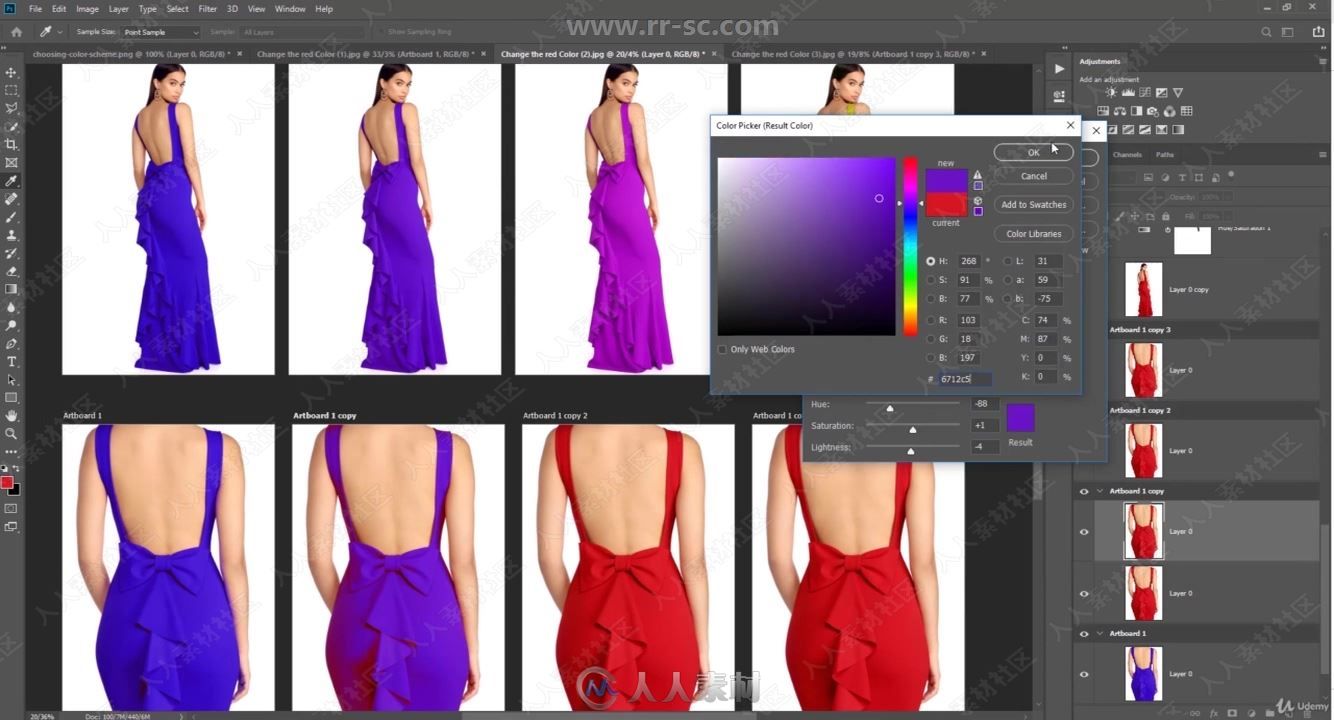Screen dimensions: 1334x720
Task: Select the a channel radio button
Action: click(x=1007, y=280)
